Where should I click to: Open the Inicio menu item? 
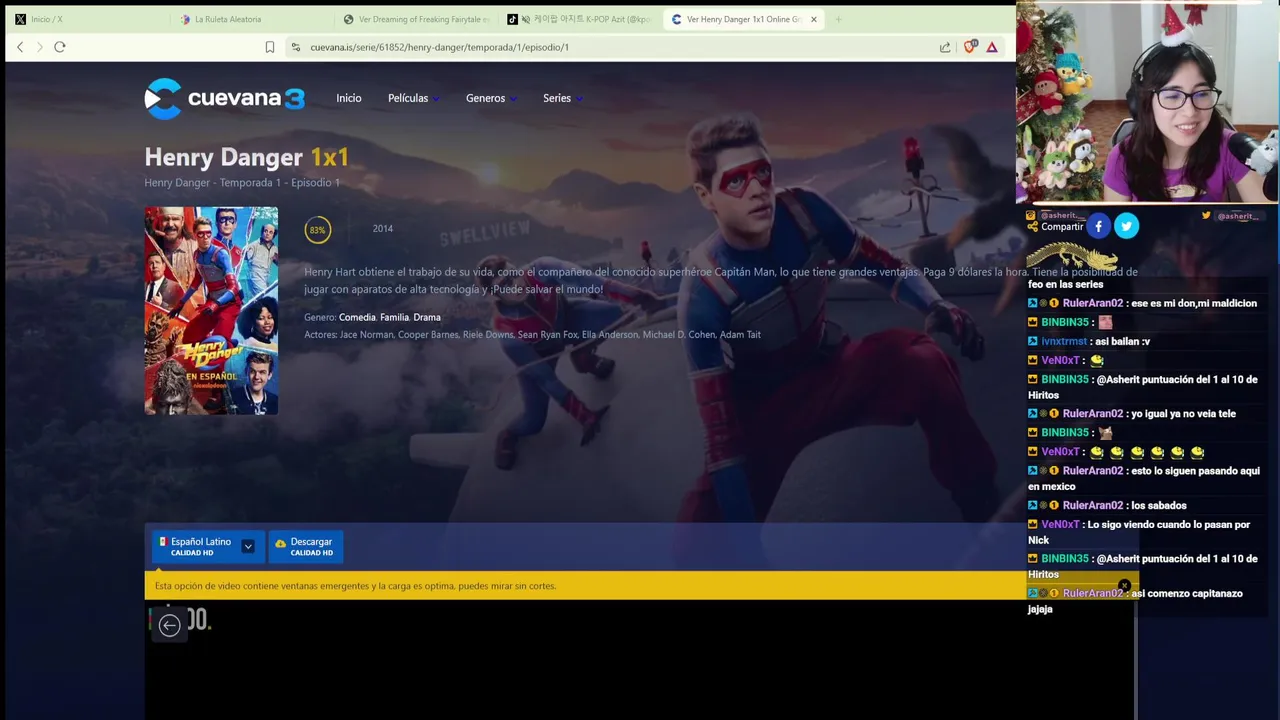pyautogui.click(x=349, y=98)
